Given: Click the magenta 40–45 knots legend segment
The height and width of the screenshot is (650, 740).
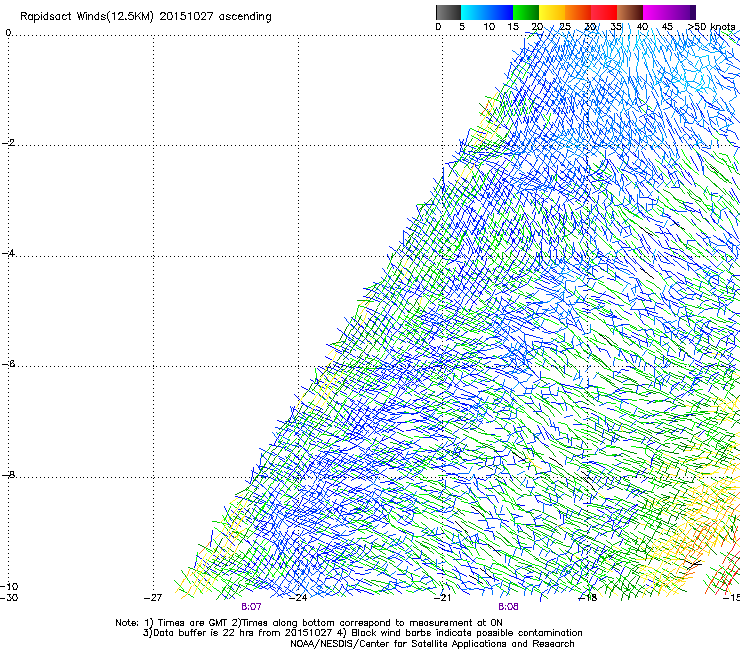Looking at the screenshot, I should [656, 12].
